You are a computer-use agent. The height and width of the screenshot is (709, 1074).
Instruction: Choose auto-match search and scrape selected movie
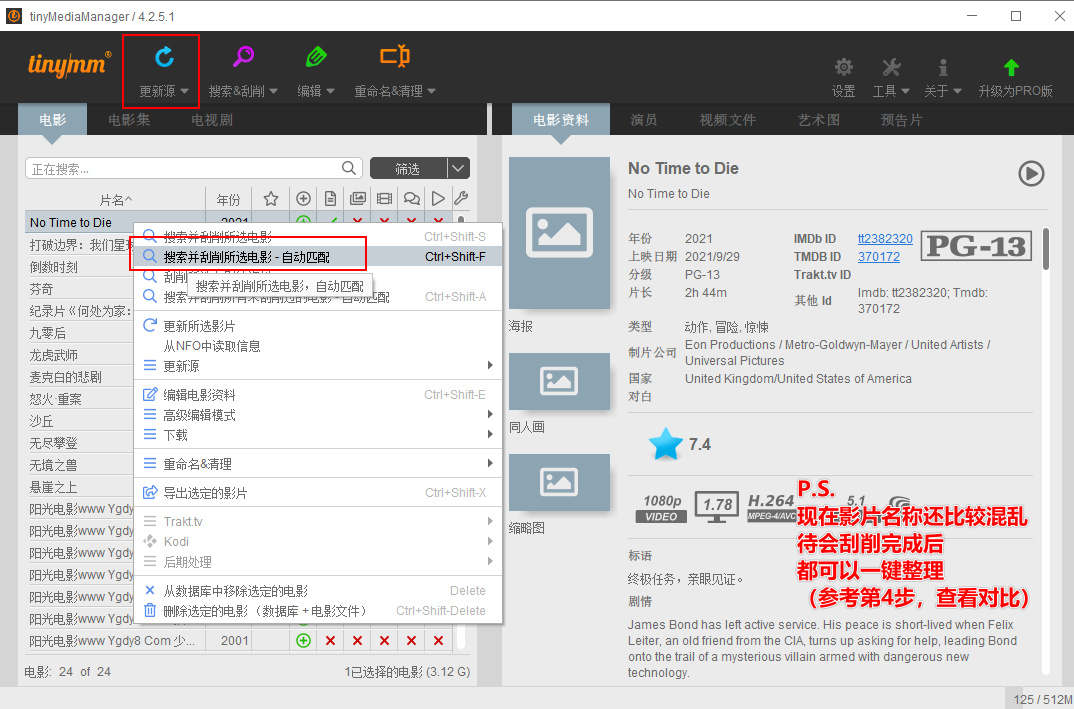(x=246, y=257)
